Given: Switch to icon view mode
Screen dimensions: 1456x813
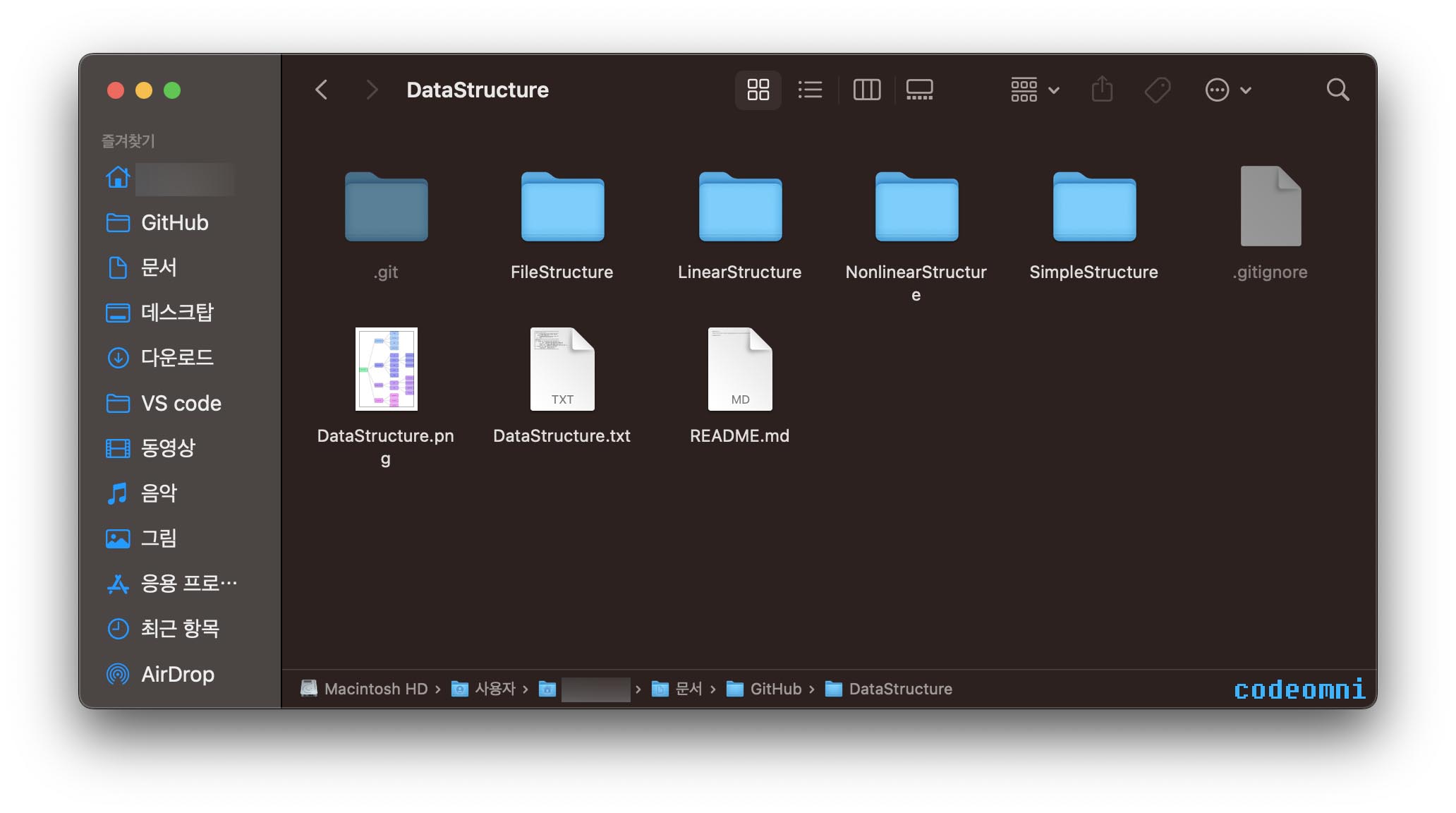Looking at the screenshot, I should 758,90.
